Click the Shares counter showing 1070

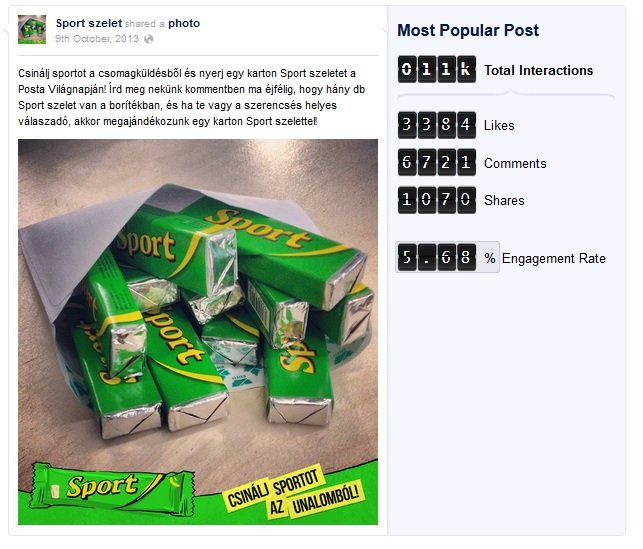[x=436, y=200]
